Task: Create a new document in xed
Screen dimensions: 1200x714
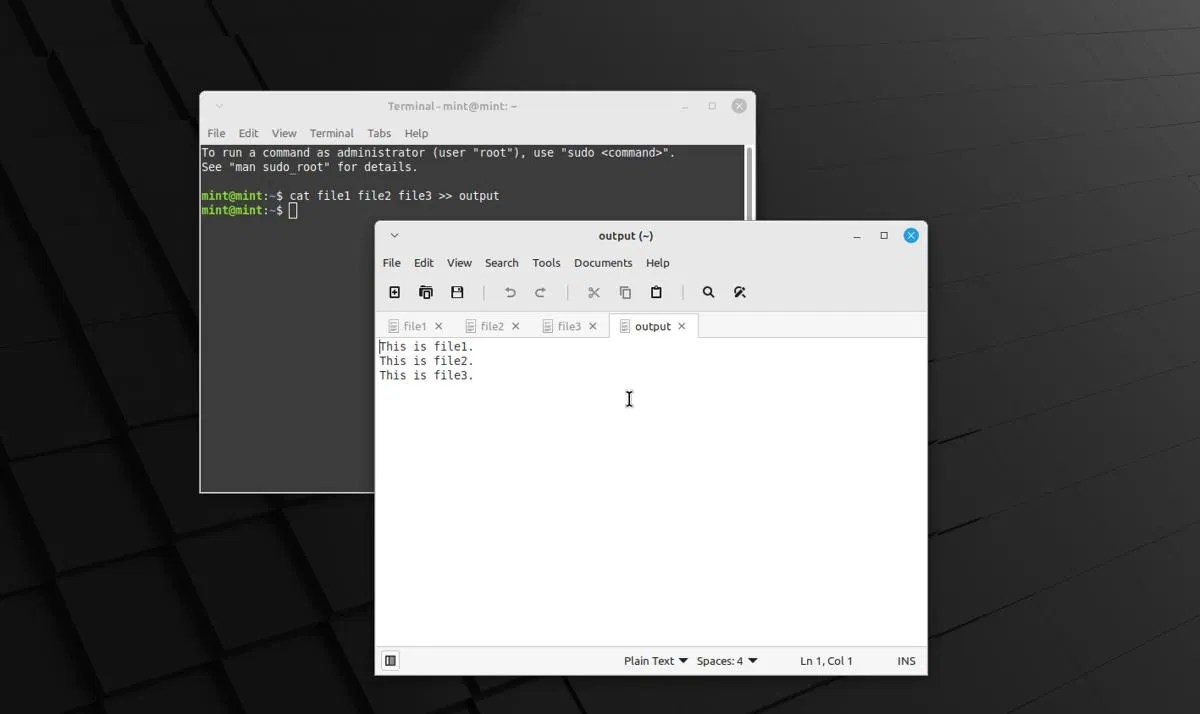Action: pos(394,292)
